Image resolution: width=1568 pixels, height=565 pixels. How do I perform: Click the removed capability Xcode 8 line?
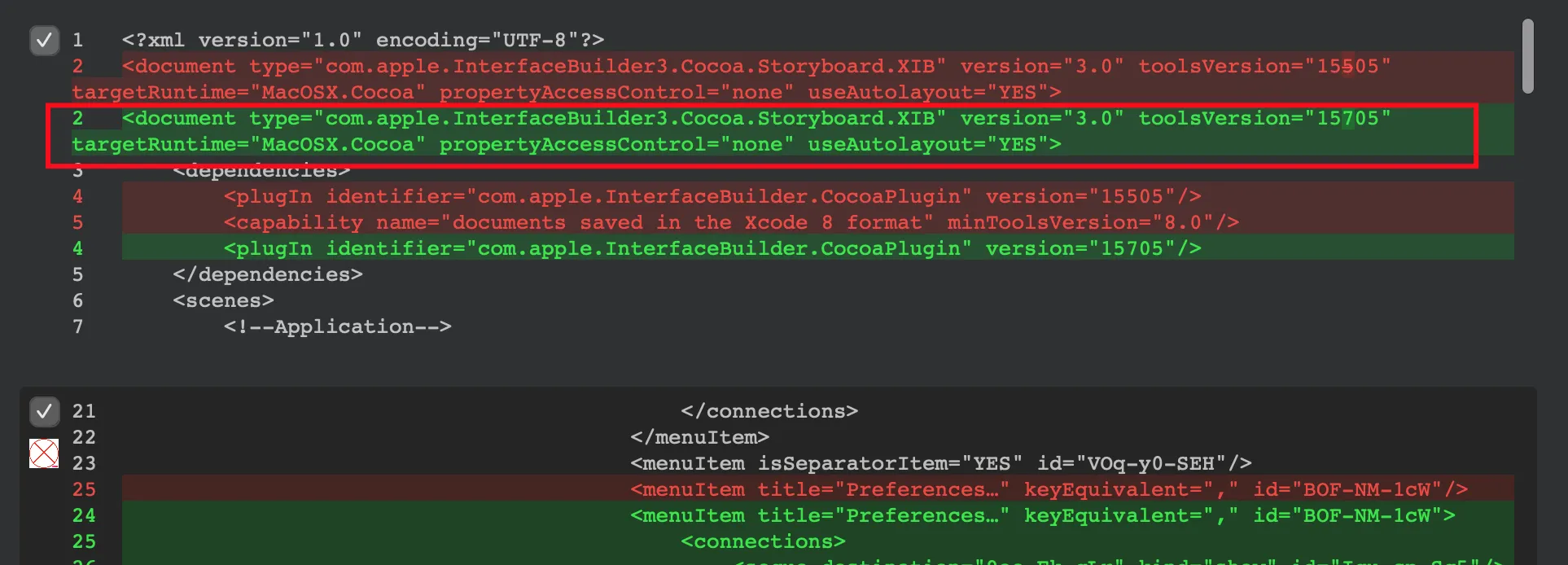(x=730, y=223)
